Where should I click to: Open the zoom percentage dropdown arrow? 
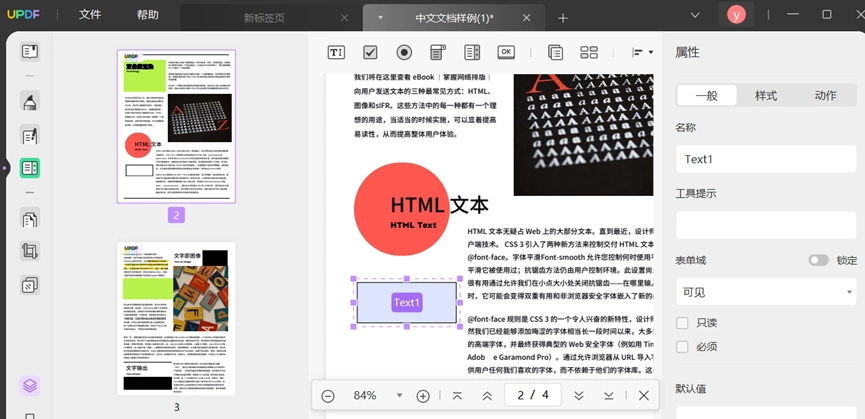[399, 396]
